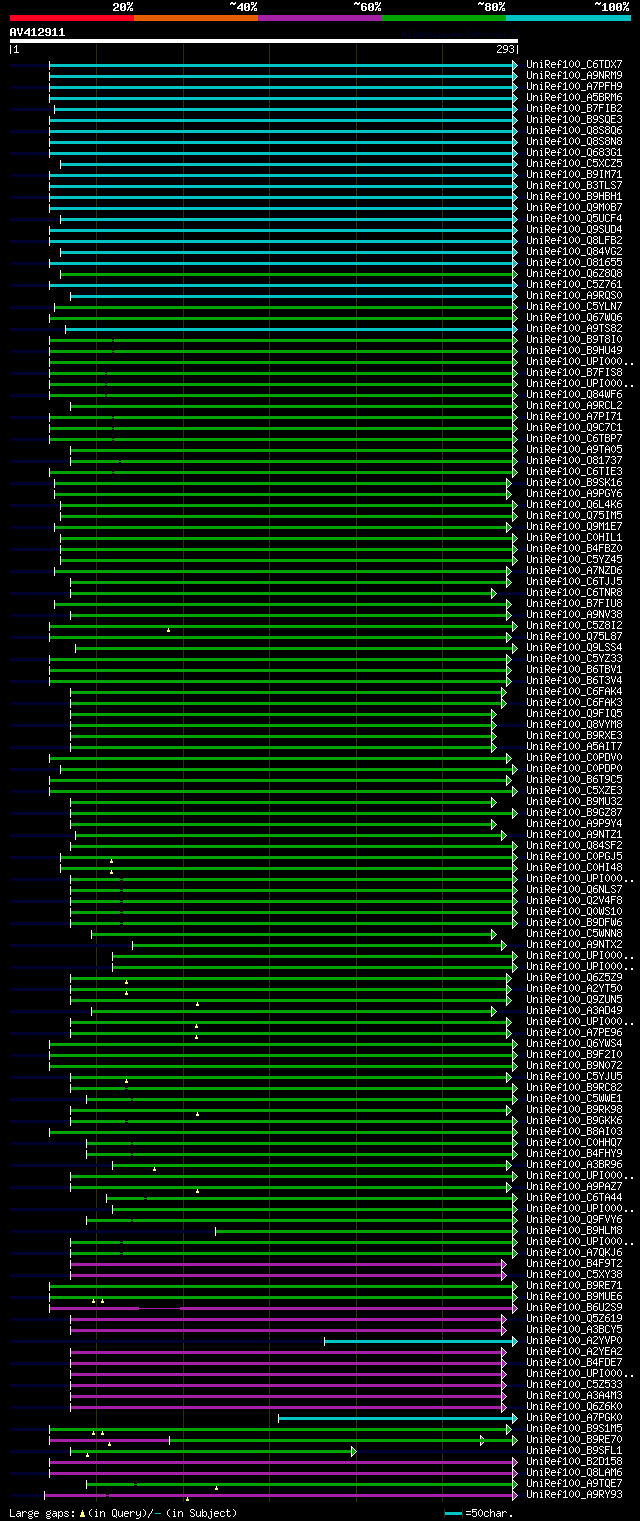Select the UniRef100_B7FIS8 label
The width and height of the screenshot is (640, 1521).
pyautogui.click(x=574, y=372)
